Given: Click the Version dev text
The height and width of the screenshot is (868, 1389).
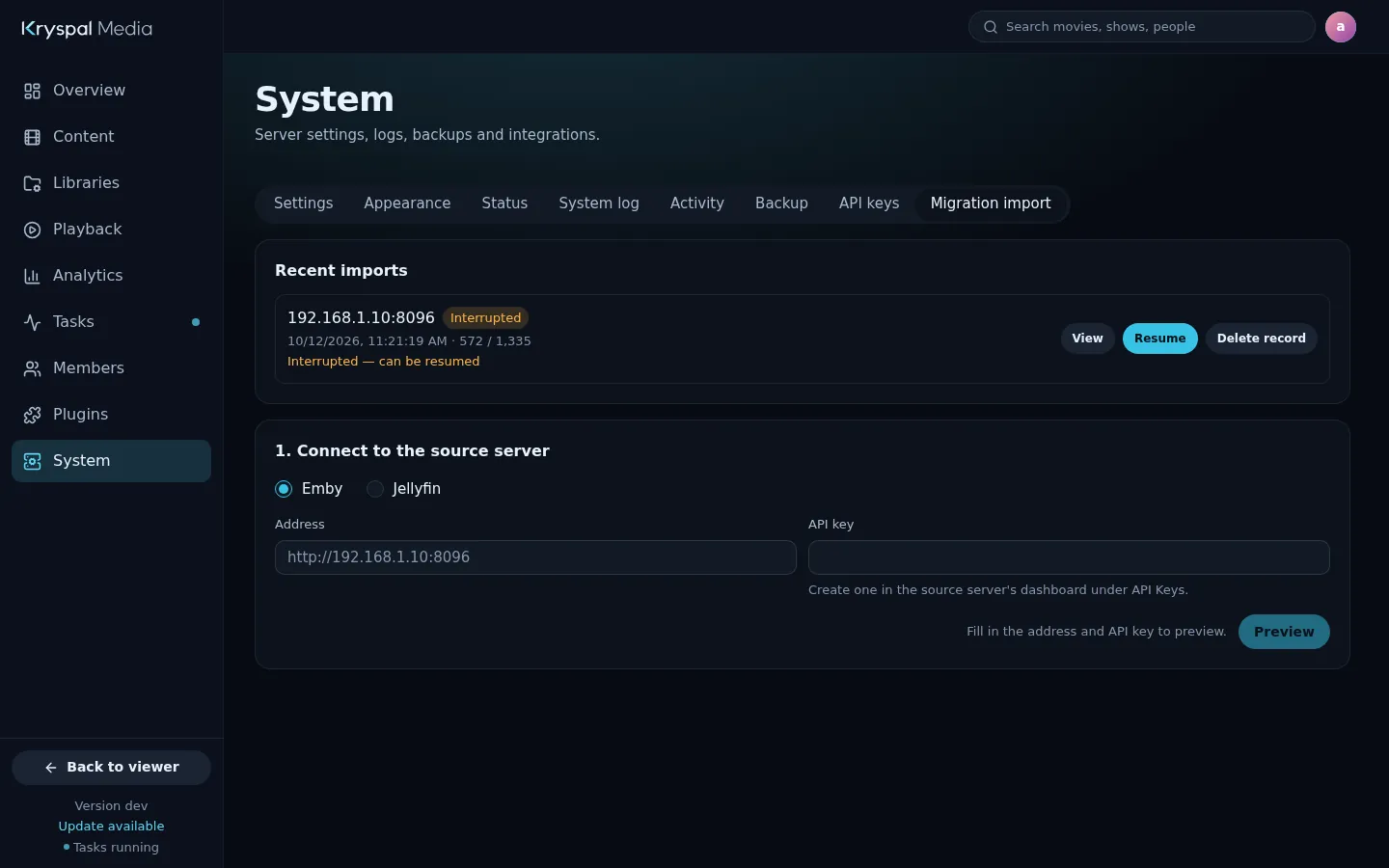Looking at the screenshot, I should pos(111,806).
